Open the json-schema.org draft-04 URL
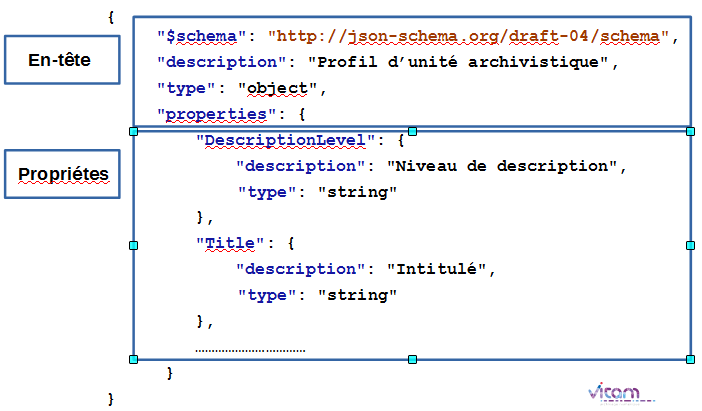Viewport: 702px width, 411px height. pos(472,37)
